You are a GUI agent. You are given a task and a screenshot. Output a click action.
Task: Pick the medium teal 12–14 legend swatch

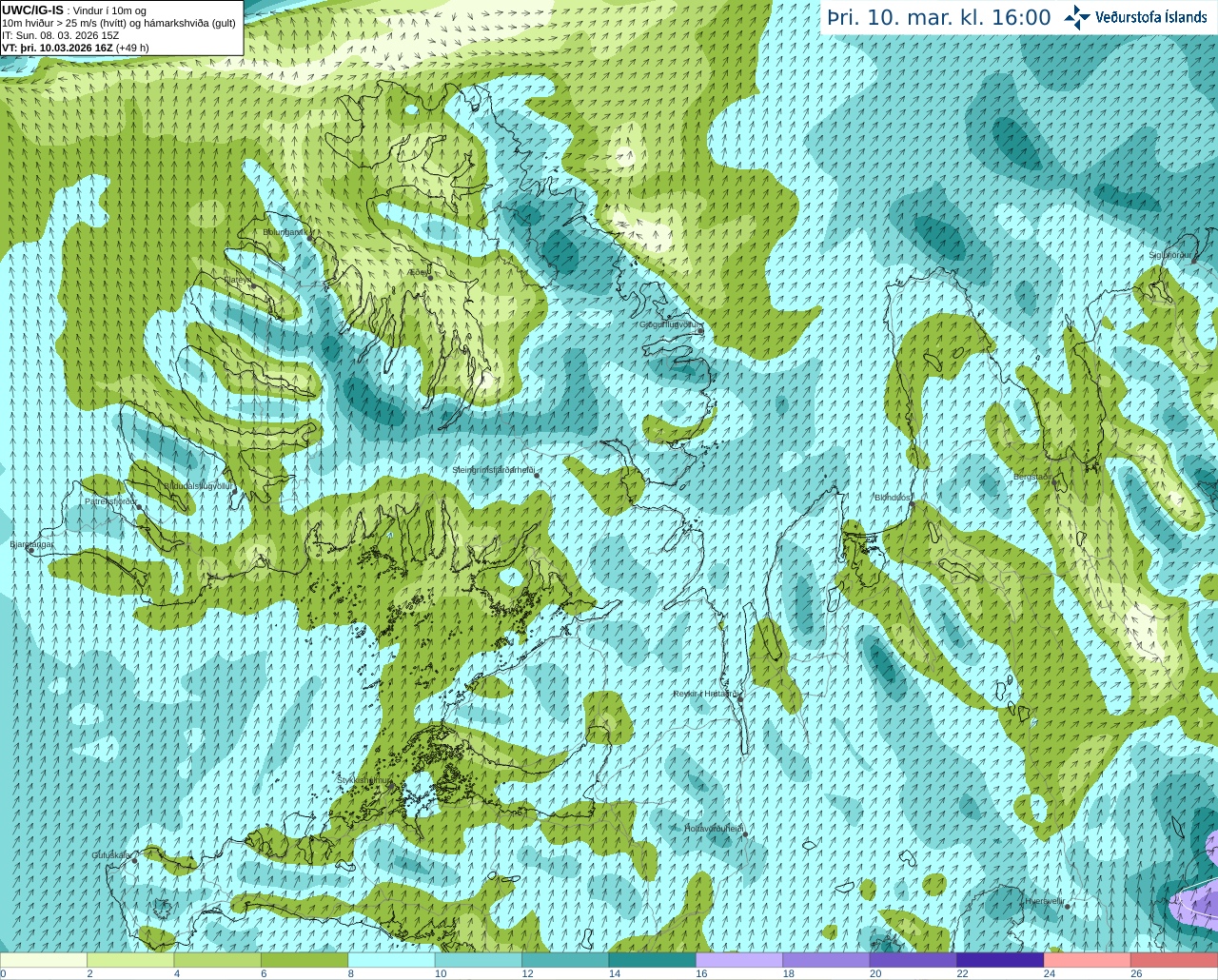point(565,960)
